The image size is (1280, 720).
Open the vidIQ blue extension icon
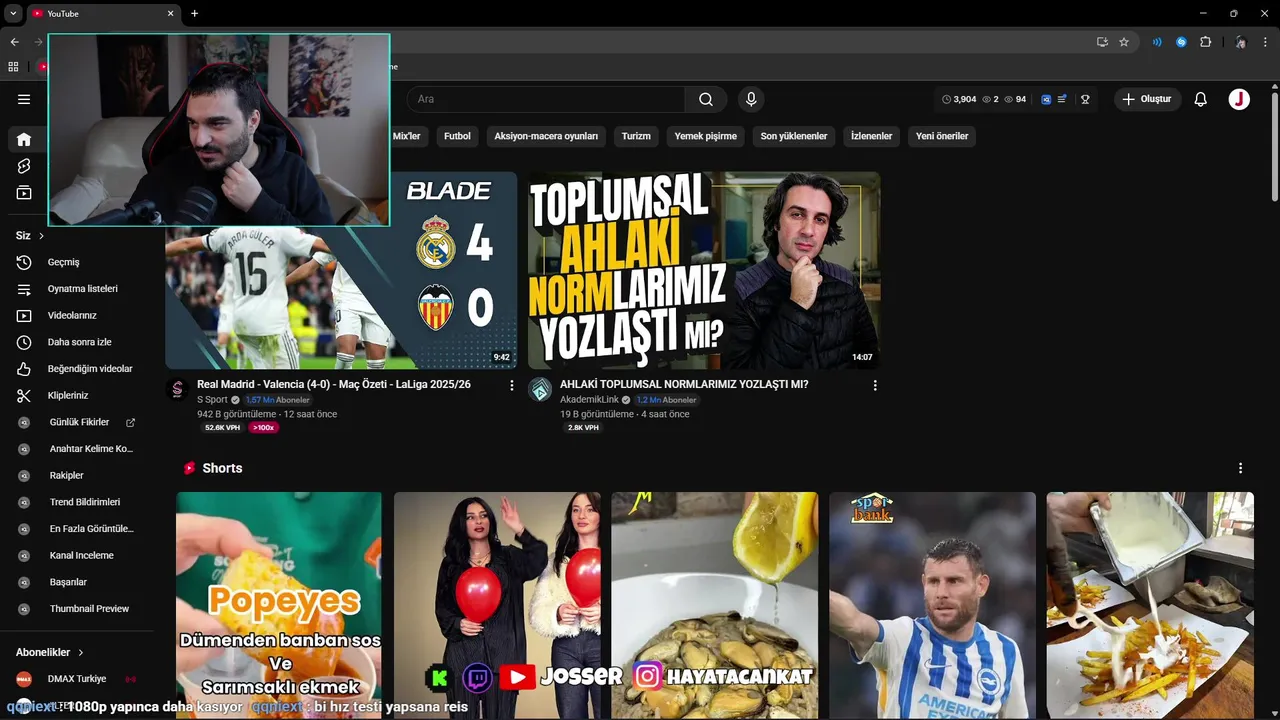click(x=1046, y=99)
